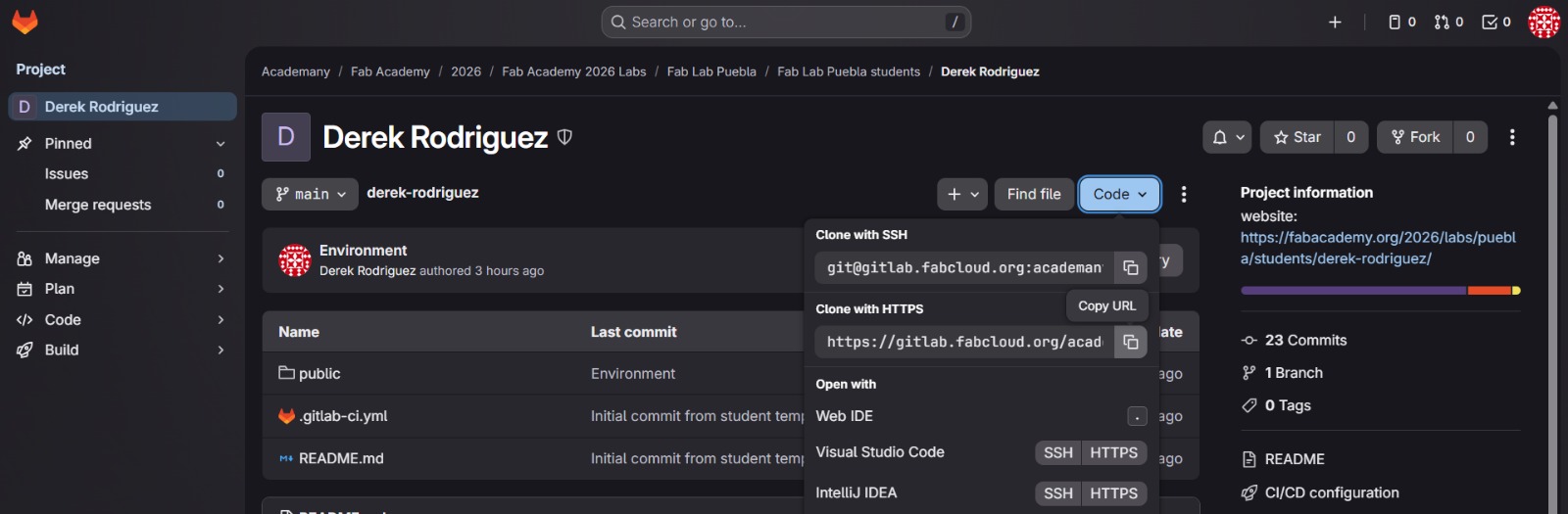Open the merge requests counter icon
Viewport: 1568px width, 514px height.
(x=1448, y=22)
